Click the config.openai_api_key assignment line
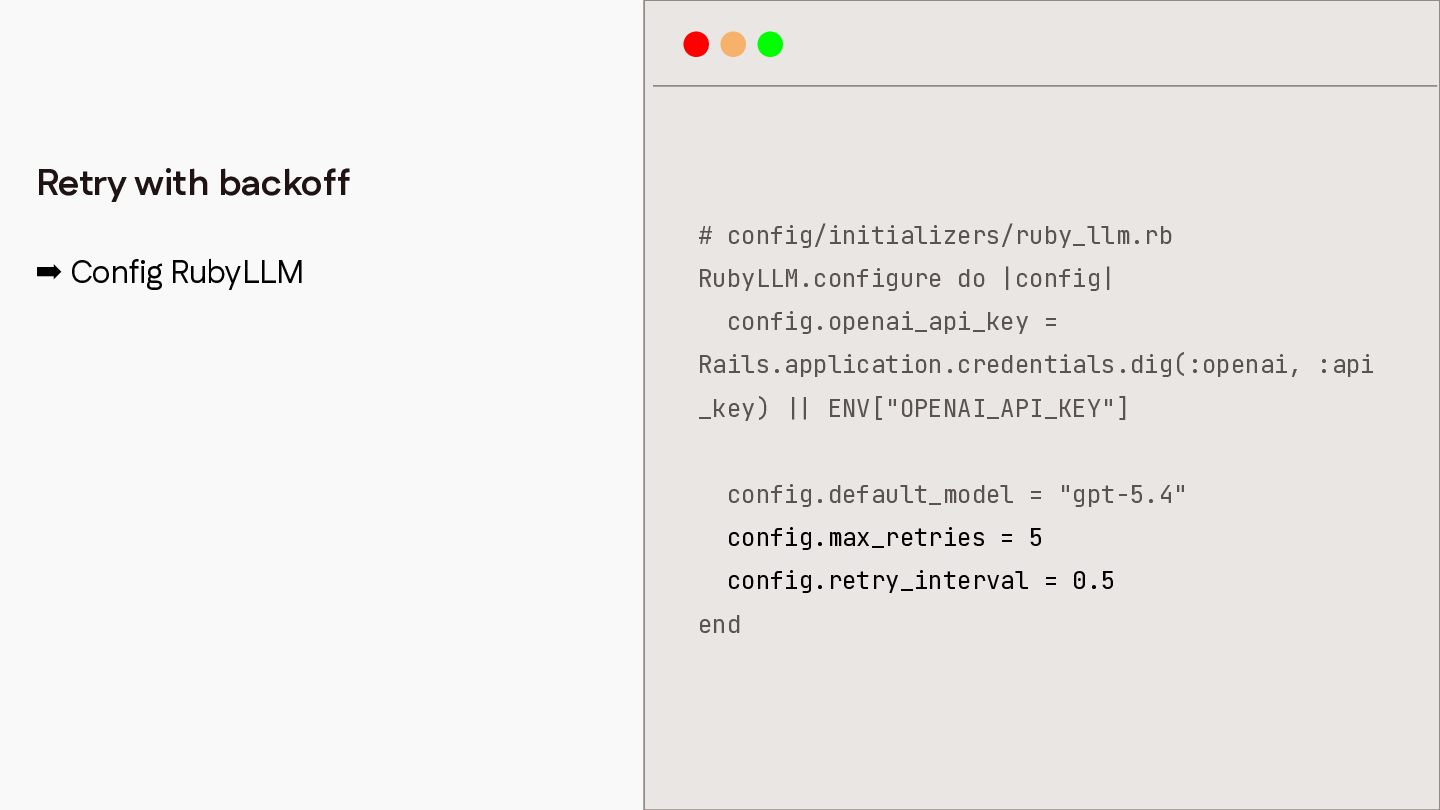Viewport: 1440px width, 810px height. point(892,322)
